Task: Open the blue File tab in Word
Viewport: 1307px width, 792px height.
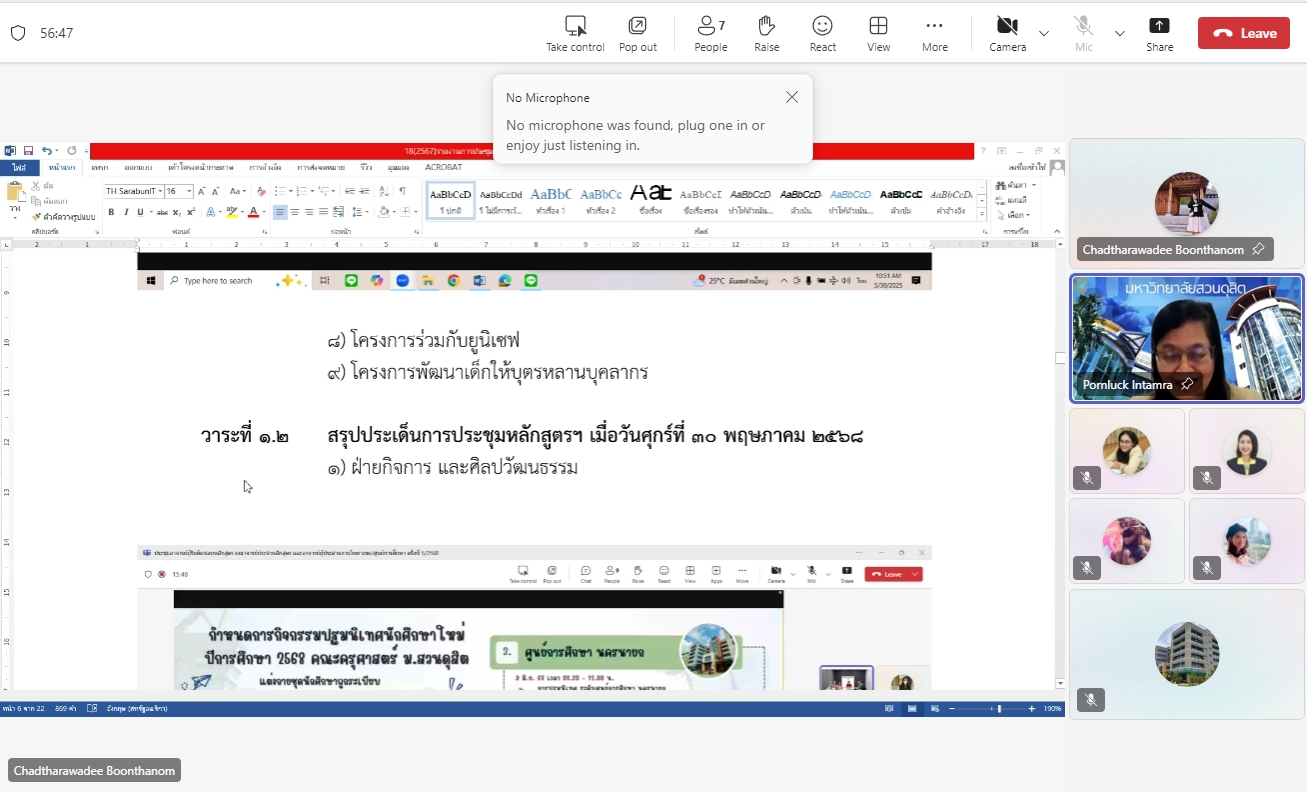Action: point(19,167)
